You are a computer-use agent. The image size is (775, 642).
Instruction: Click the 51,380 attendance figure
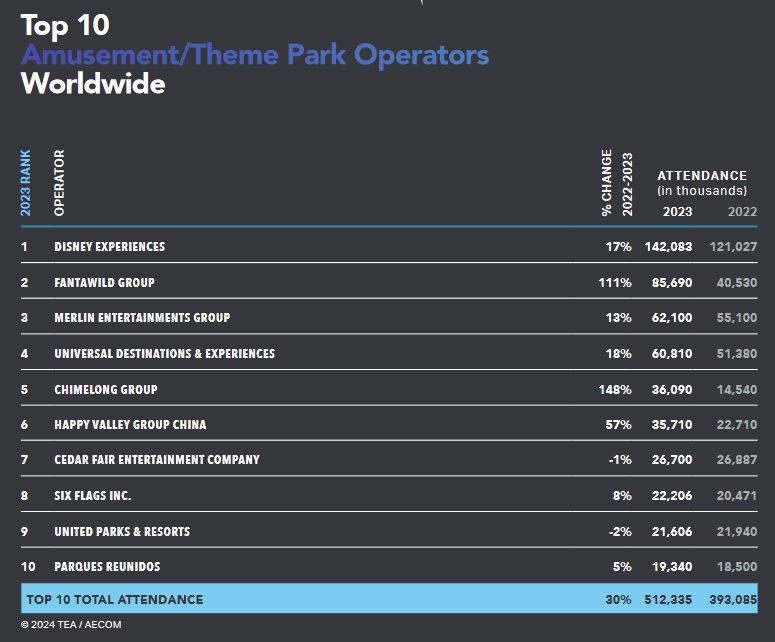click(736, 354)
